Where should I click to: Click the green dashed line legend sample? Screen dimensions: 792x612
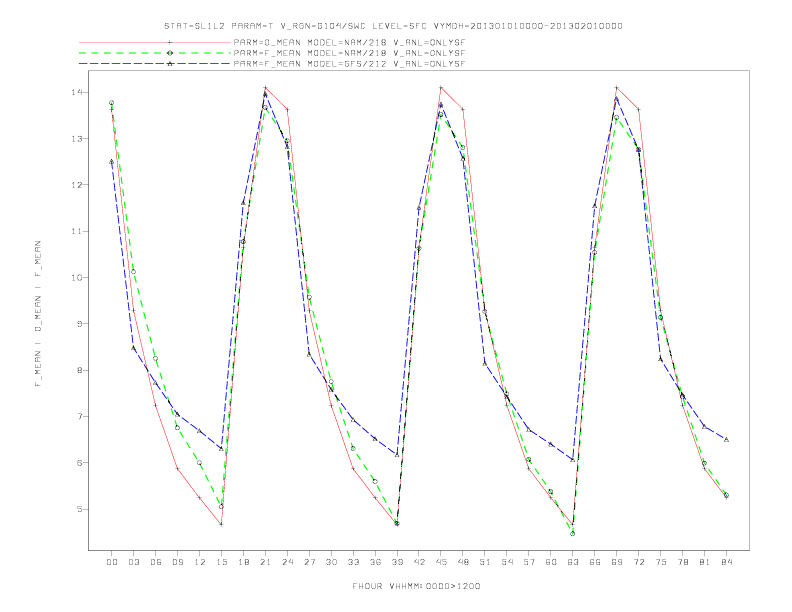(155, 53)
